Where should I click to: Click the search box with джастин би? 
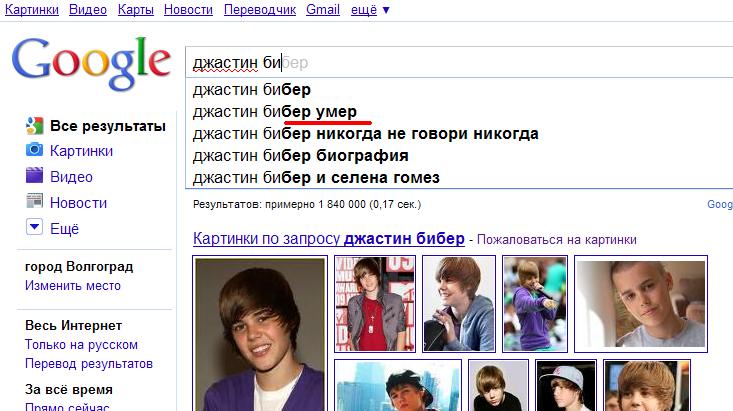[x=459, y=62]
